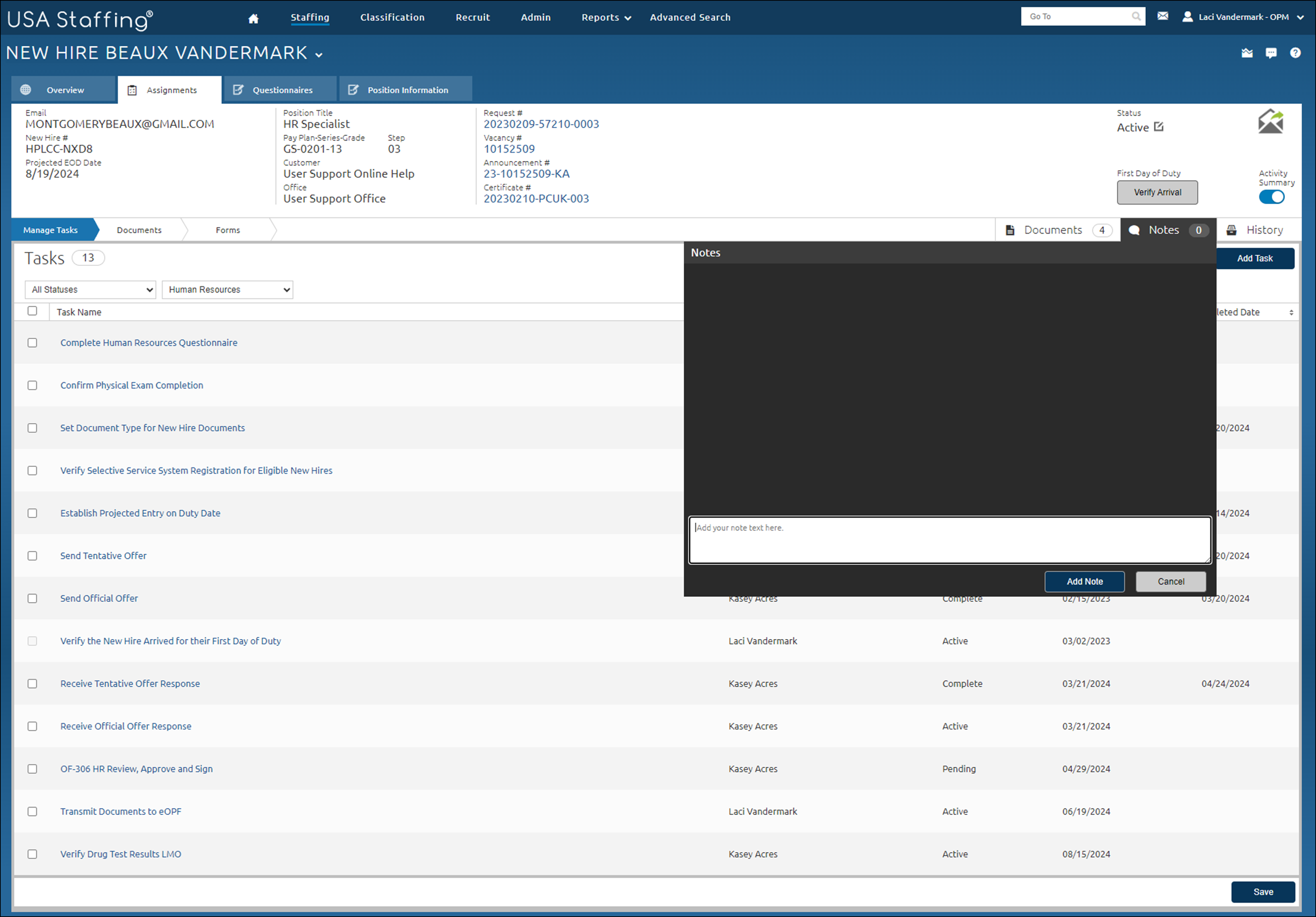Click the home icon in navigation bar
The image size is (1316, 917).
point(253,18)
